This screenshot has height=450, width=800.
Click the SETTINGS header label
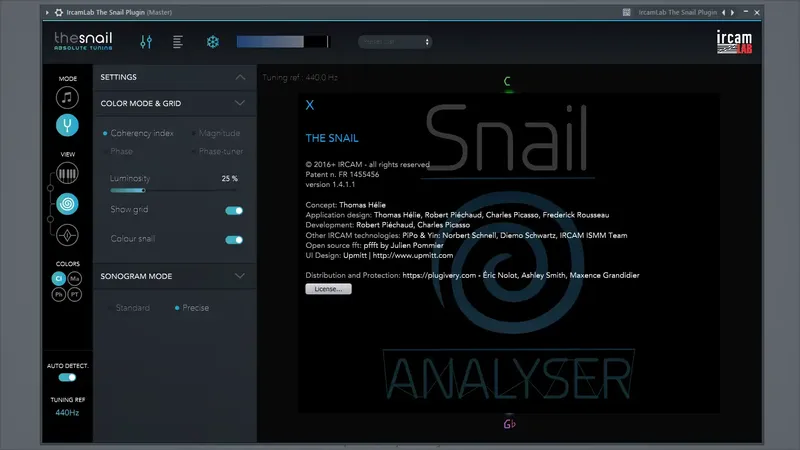pos(118,77)
